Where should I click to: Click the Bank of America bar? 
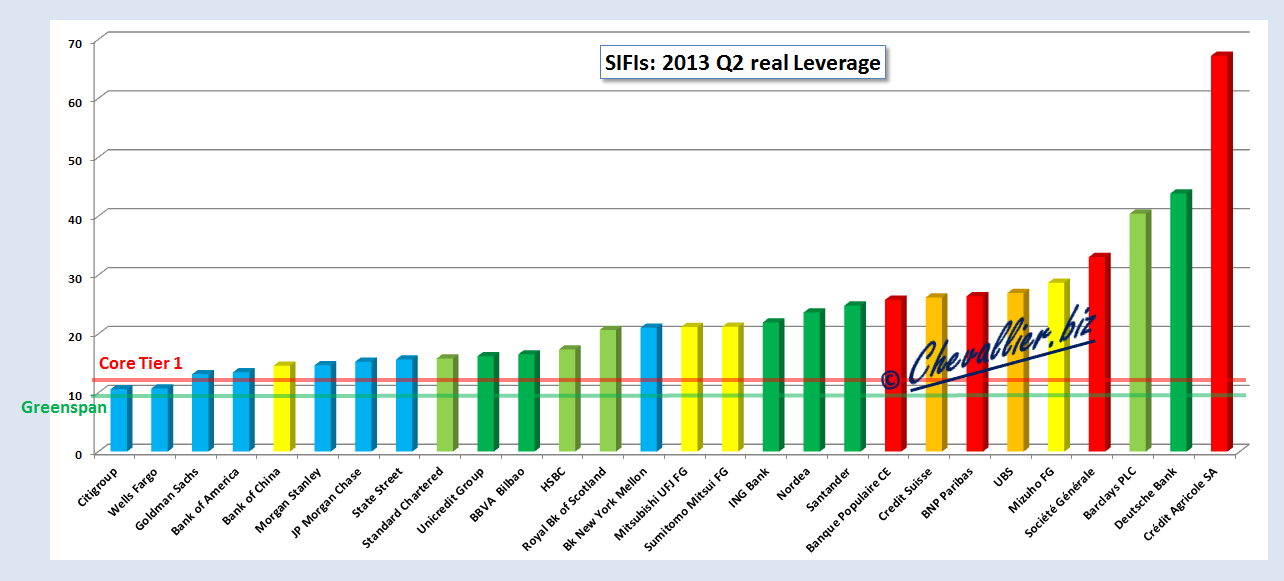[x=244, y=410]
